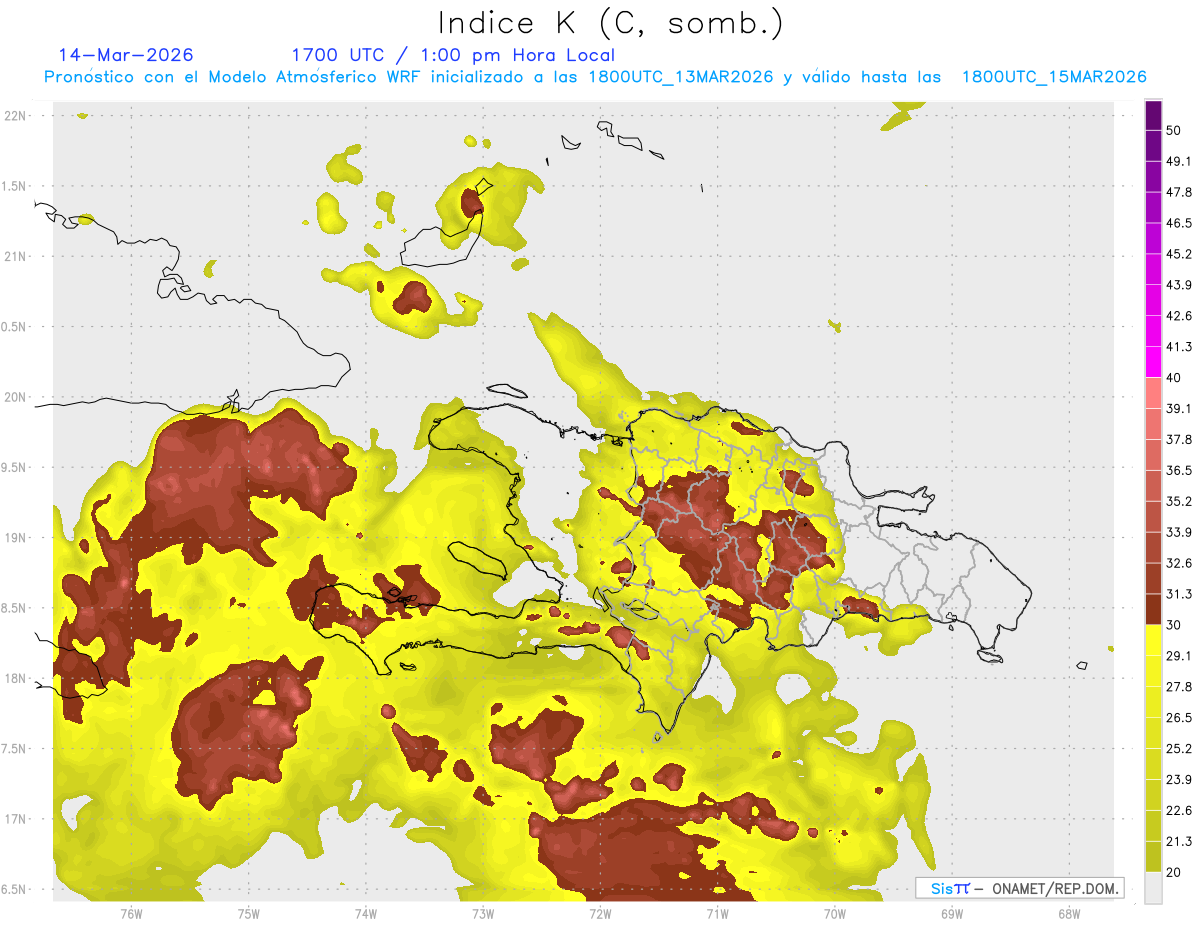1200x927 pixels.
Task: Click the validity end text "1800UTC_15MAR2026"
Action: click(1053, 77)
